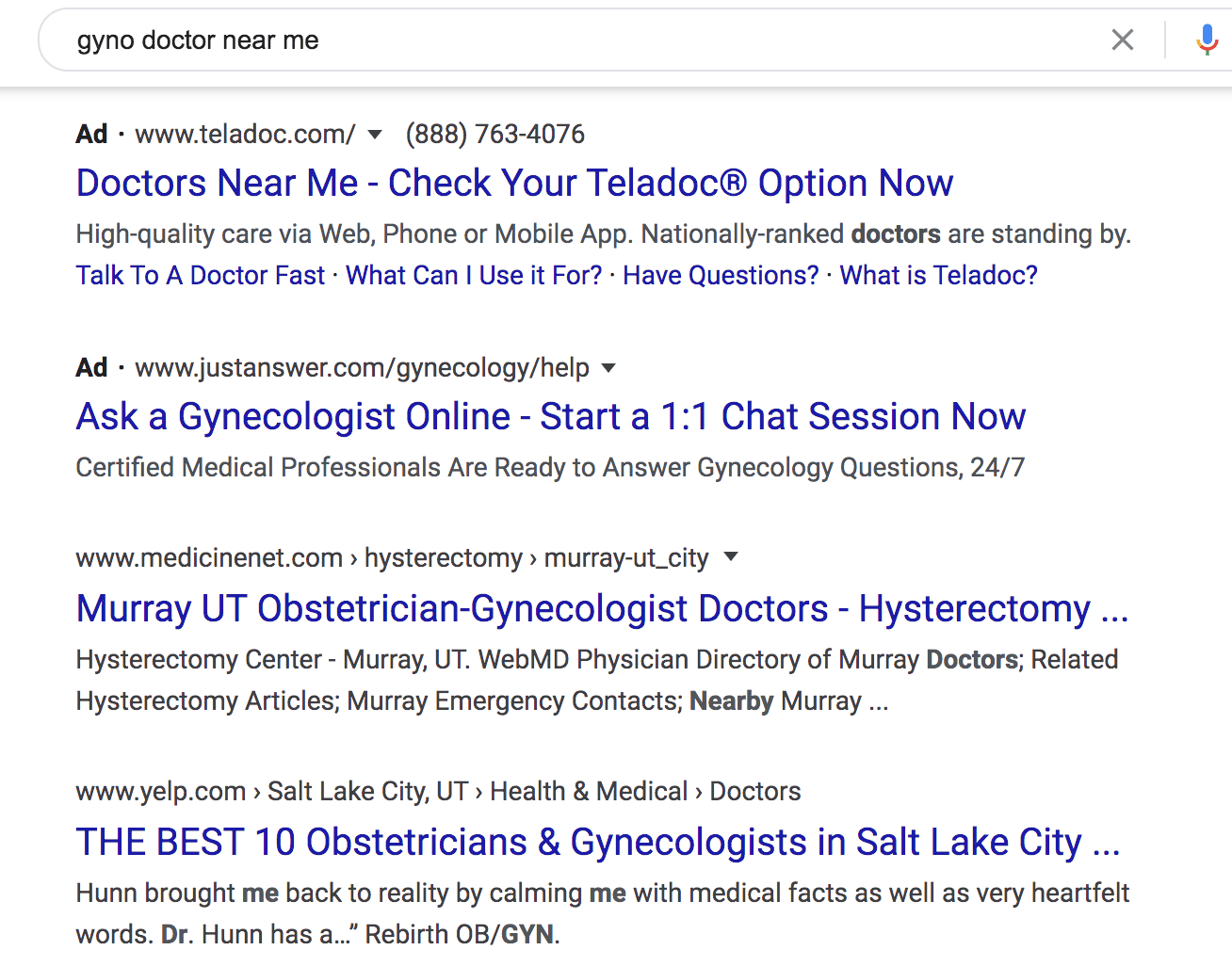Click inside the search input field
The image size is (1232, 966).
tap(377, 40)
